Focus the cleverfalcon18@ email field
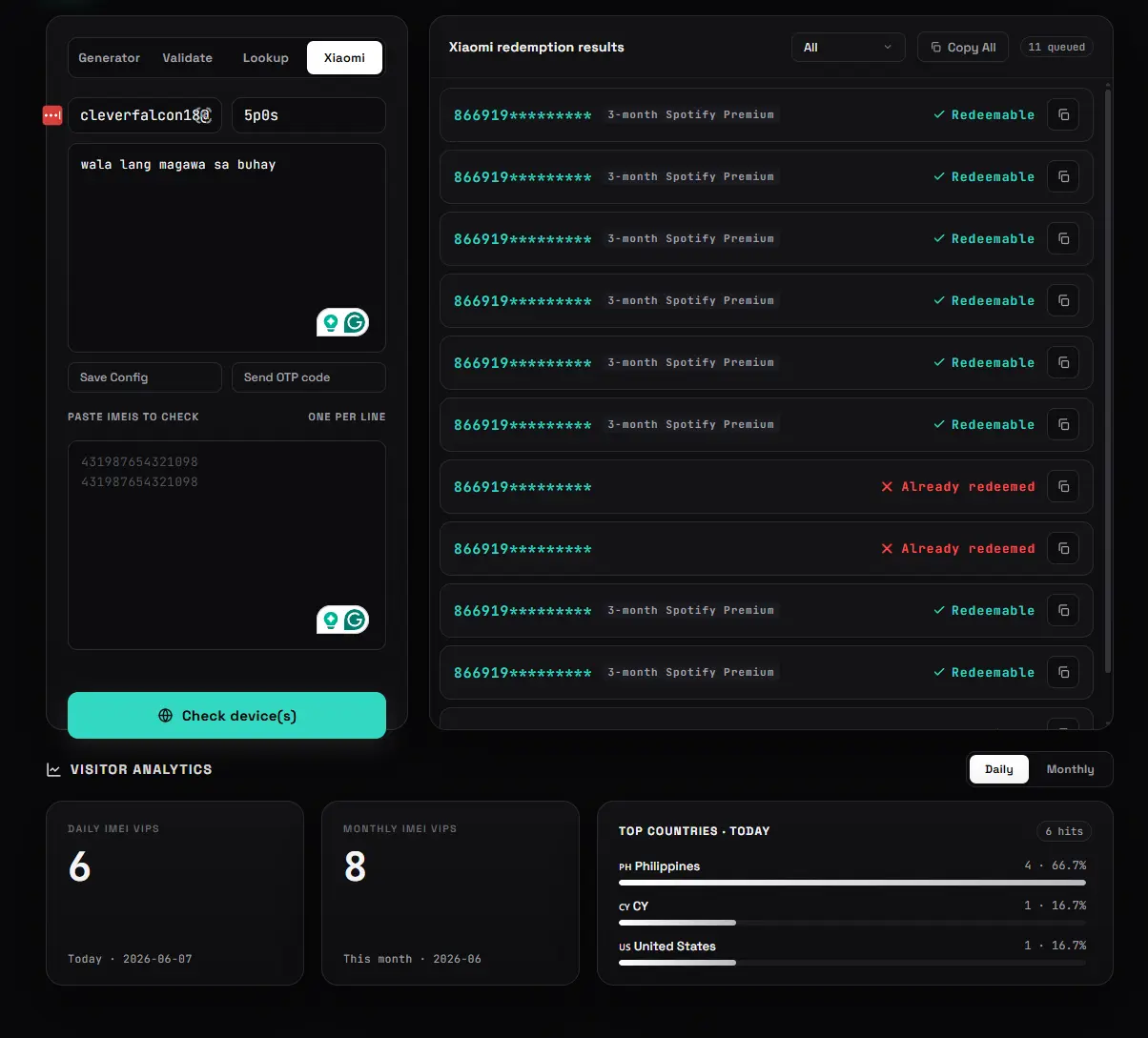Image resolution: width=1148 pixels, height=1038 pixels. (x=144, y=114)
